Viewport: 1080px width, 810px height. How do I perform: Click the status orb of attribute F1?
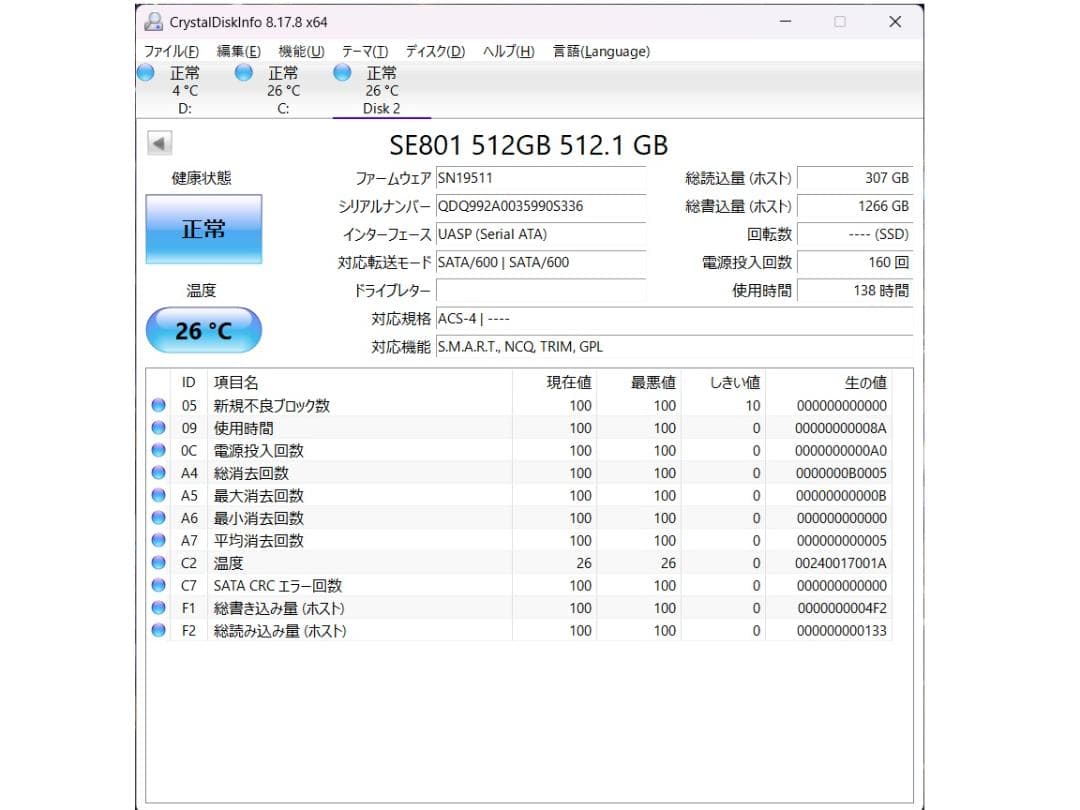coord(158,608)
